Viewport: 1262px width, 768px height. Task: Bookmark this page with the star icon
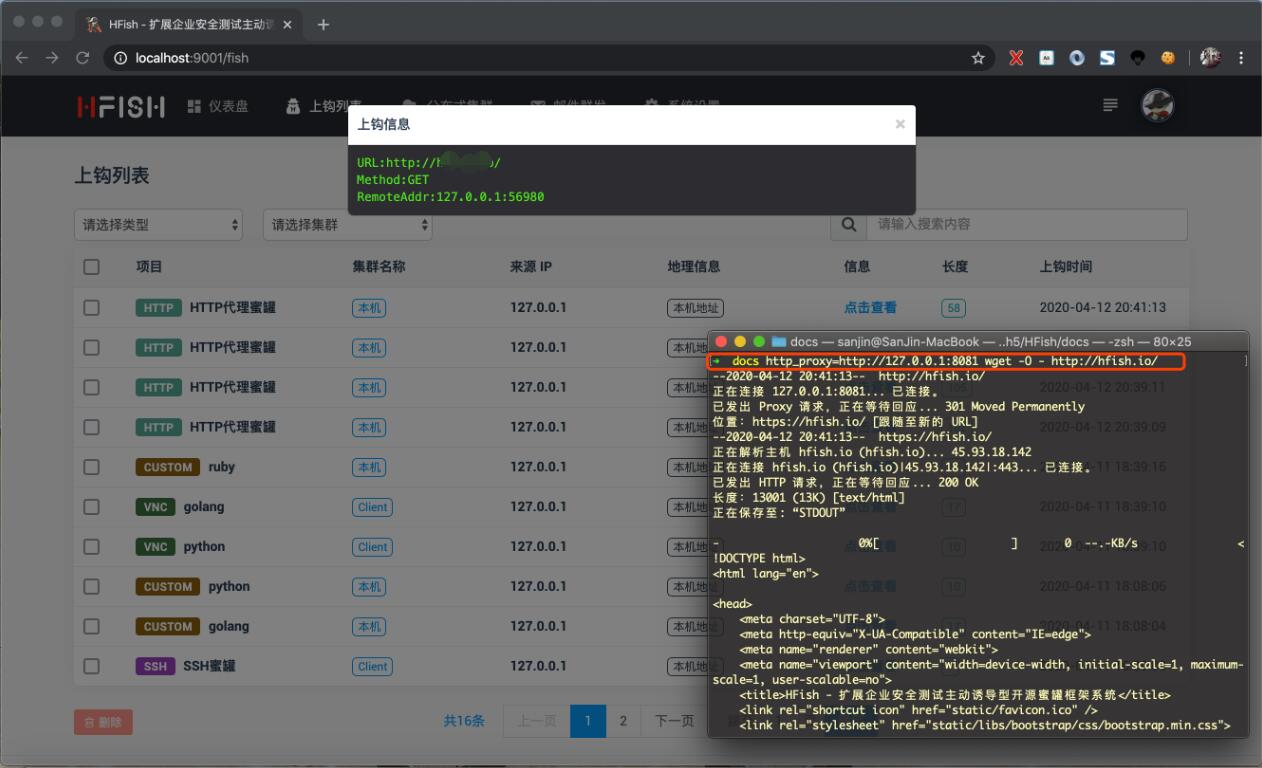(x=978, y=58)
